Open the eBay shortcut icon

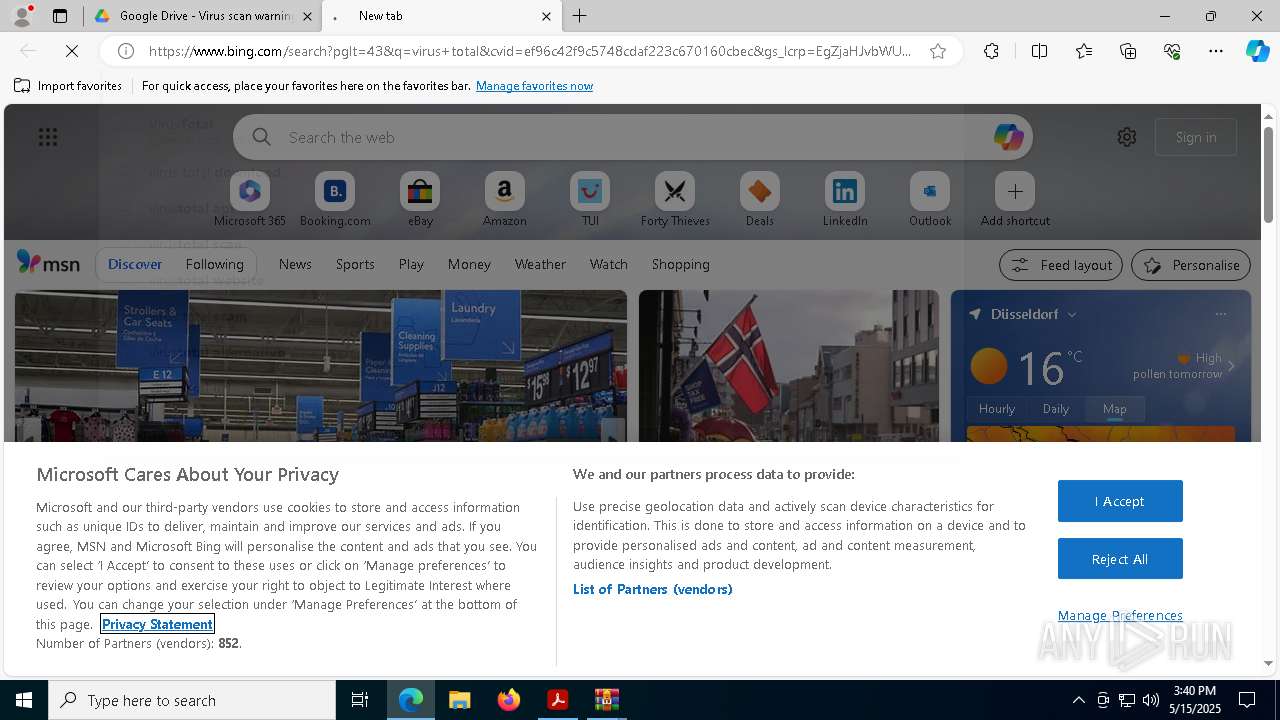(x=420, y=190)
